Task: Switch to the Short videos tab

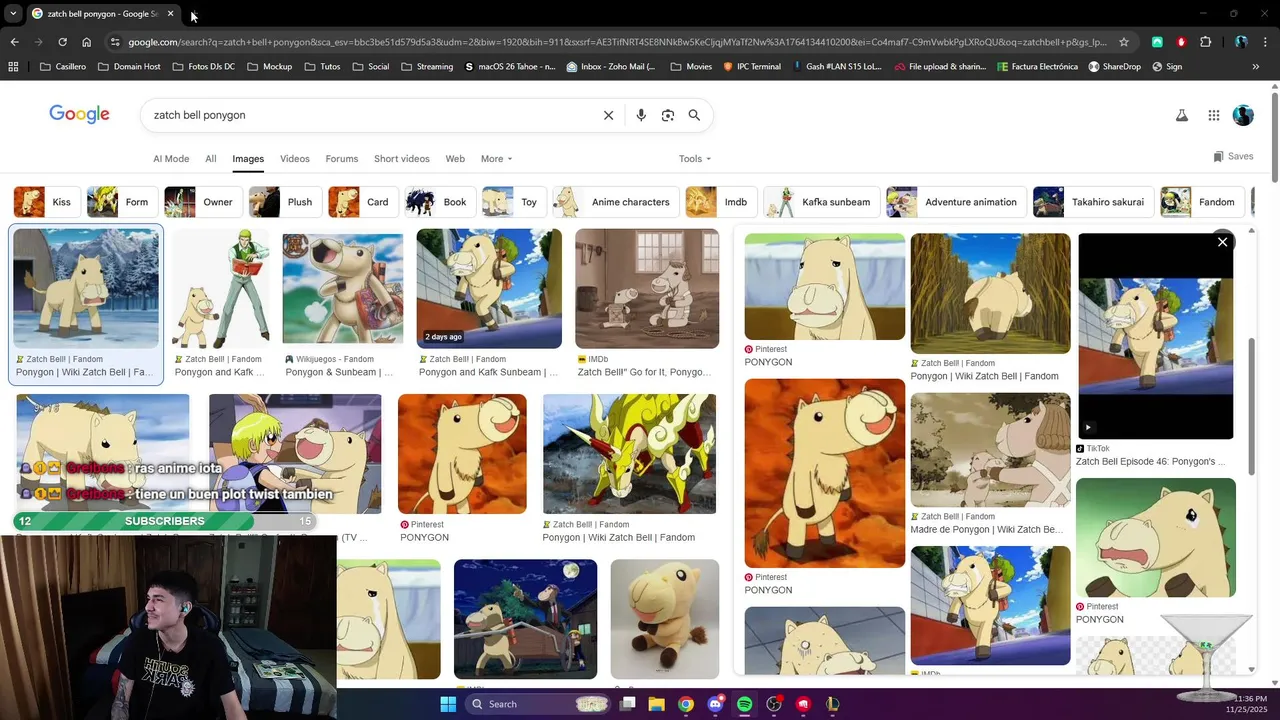Action: click(402, 159)
